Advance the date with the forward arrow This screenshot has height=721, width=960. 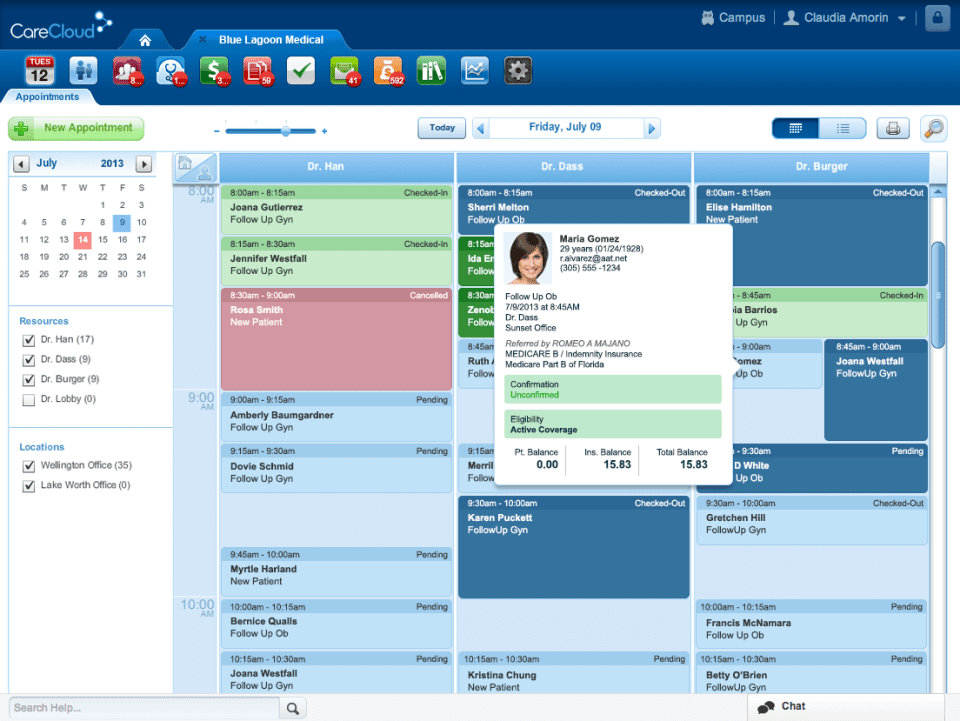(x=652, y=128)
